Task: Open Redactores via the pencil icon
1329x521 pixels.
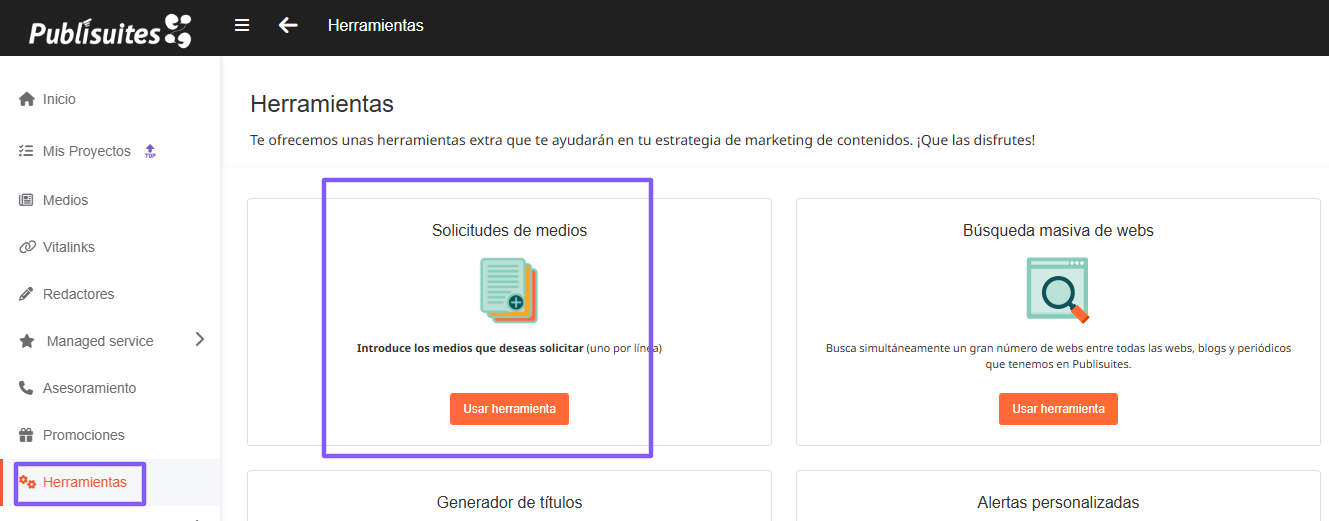Action: [x=27, y=294]
